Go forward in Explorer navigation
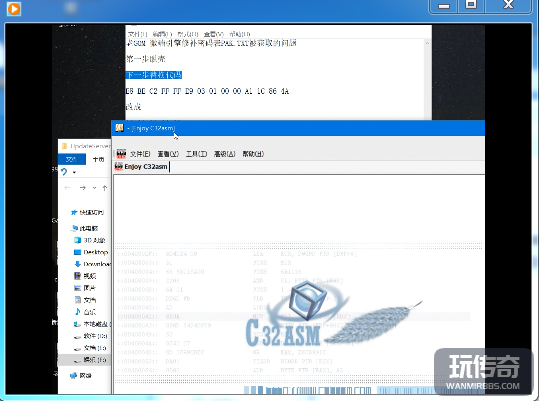 [82, 188]
